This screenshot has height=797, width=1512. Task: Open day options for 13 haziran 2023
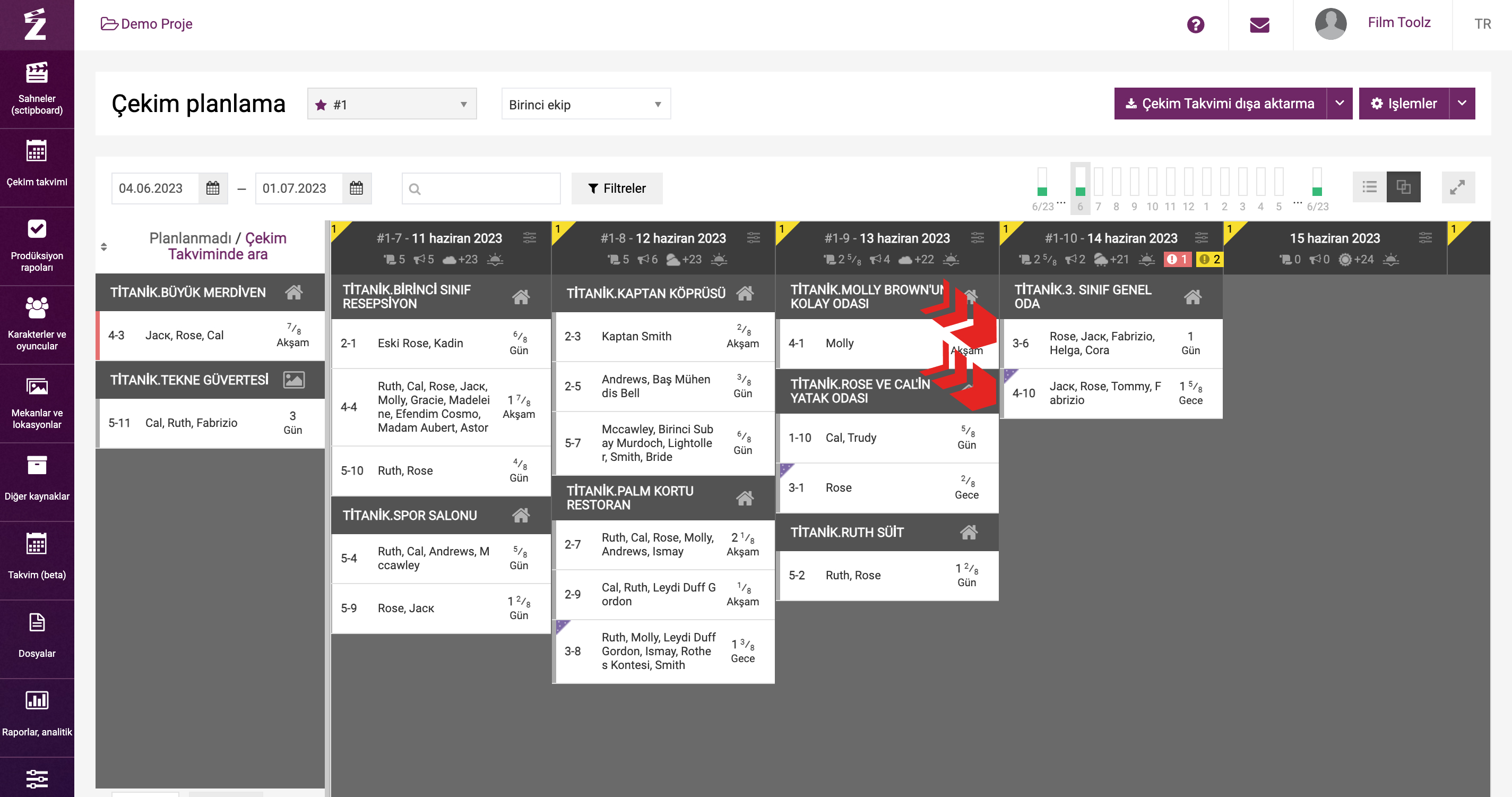pyautogui.click(x=977, y=238)
